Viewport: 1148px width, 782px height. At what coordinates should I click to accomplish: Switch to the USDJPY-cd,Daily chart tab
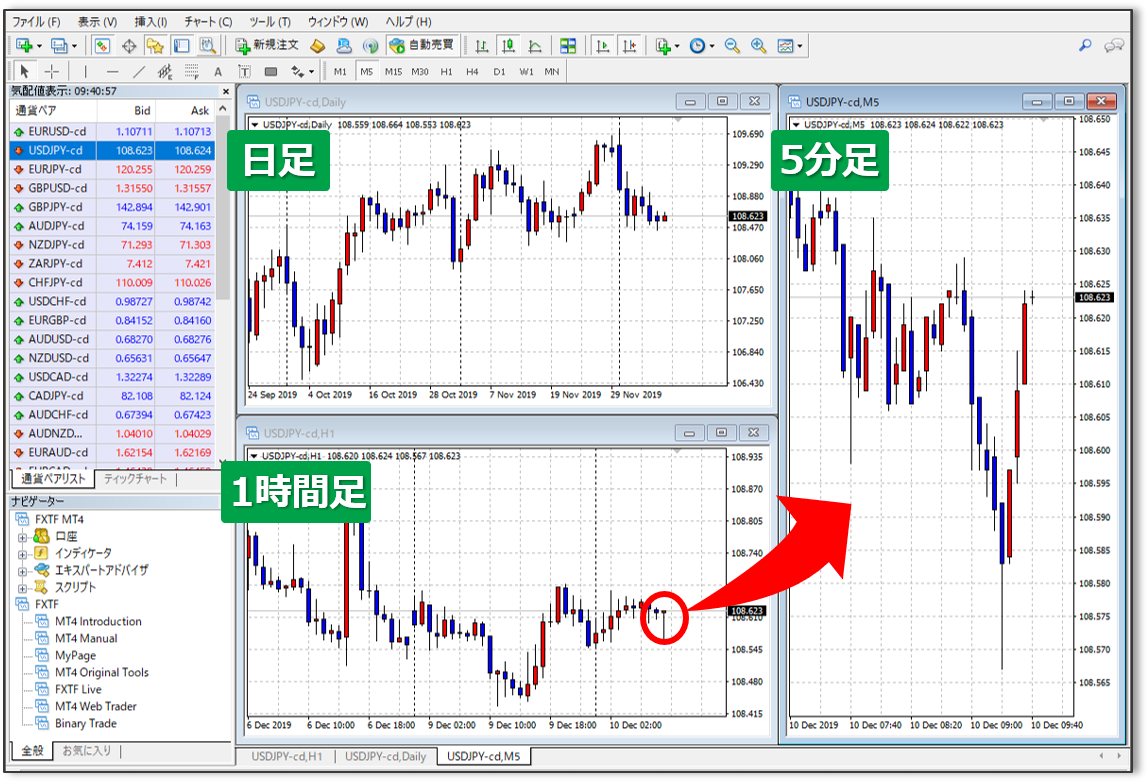(386, 757)
